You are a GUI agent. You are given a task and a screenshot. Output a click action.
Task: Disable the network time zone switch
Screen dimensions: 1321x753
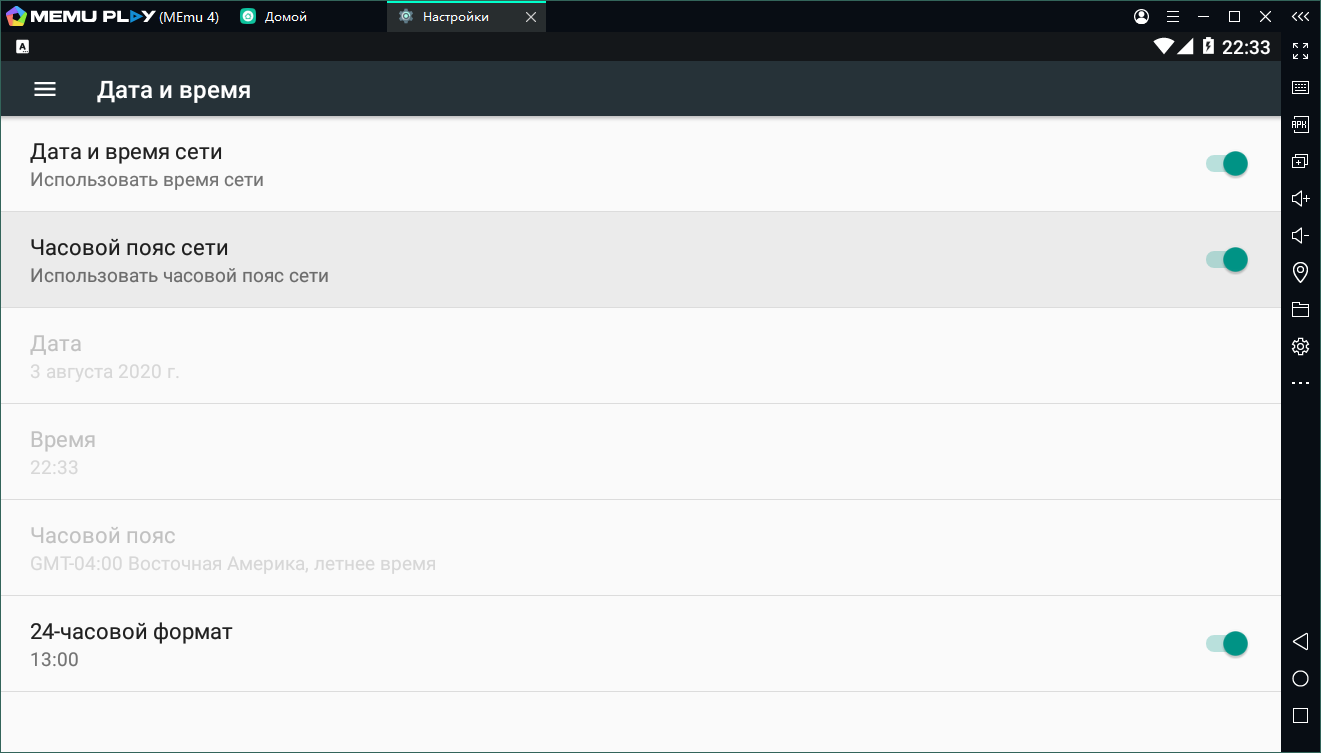pos(1227,260)
